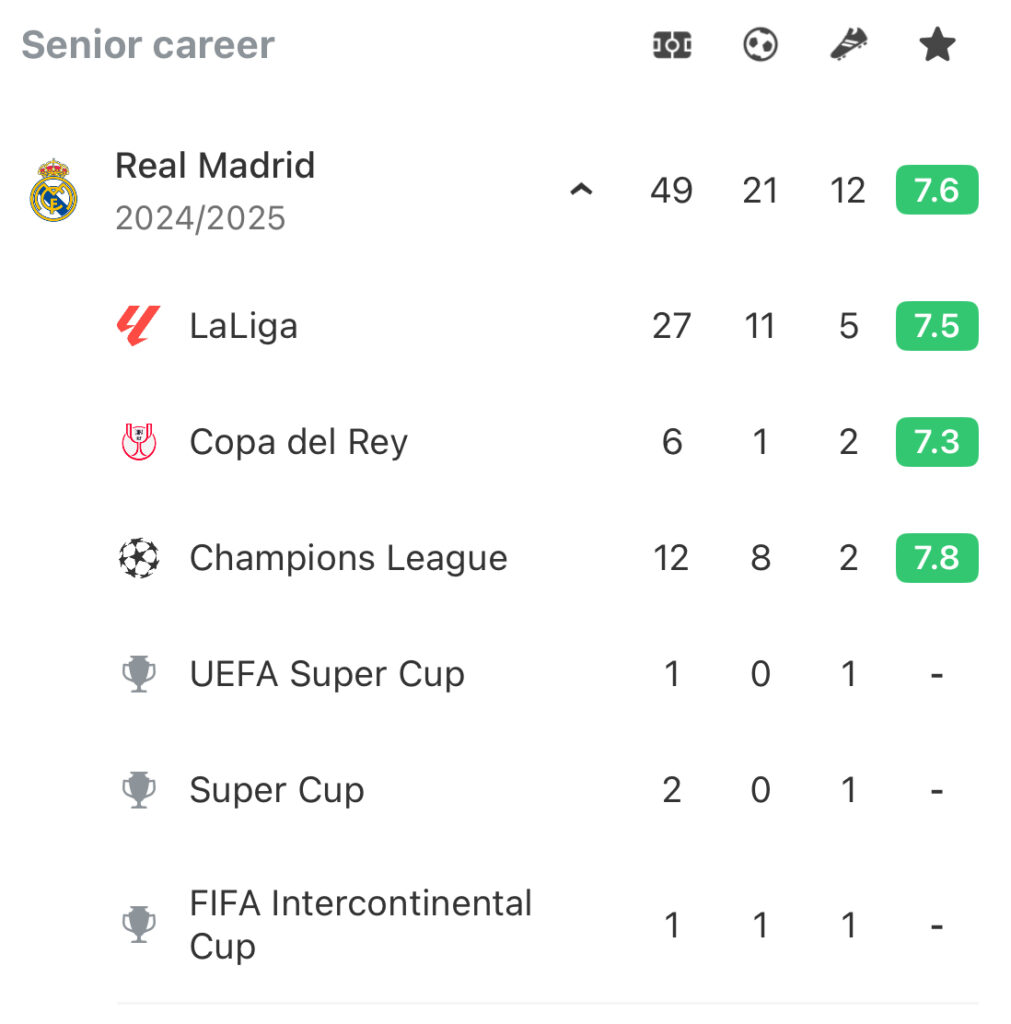This screenshot has width=1011, height=1024.
Task: Click the 7.8 Champions League rating badge
Action: (x=937, y=558)
